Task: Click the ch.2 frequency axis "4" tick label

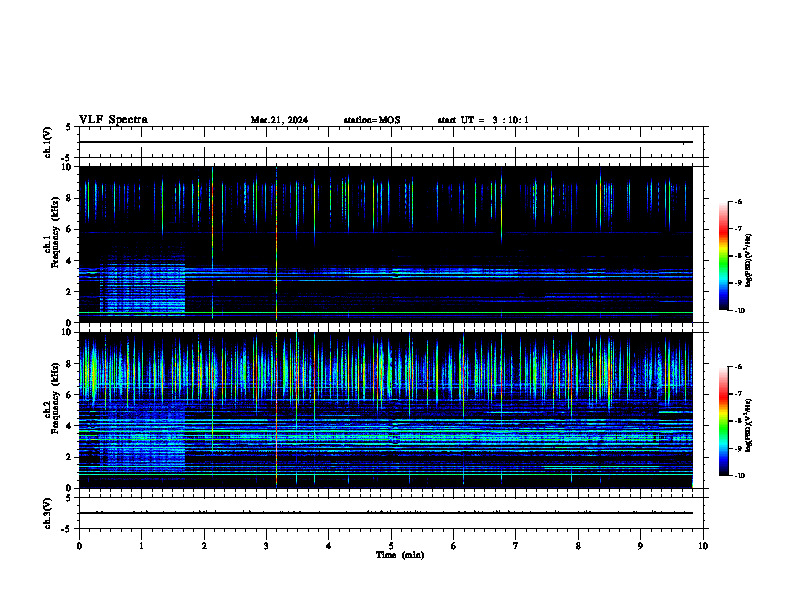Action: [x=70, y=426]
